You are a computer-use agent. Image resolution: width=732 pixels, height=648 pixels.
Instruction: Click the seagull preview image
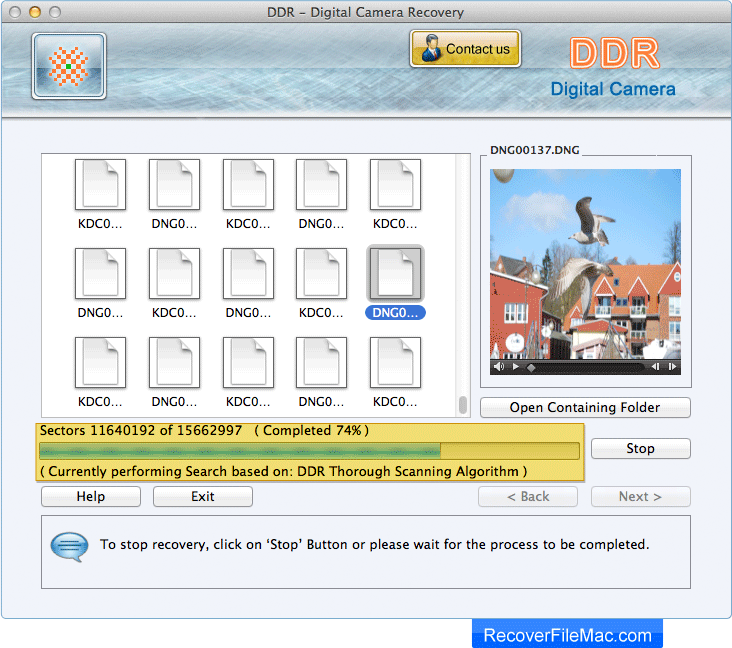point(585,264)
